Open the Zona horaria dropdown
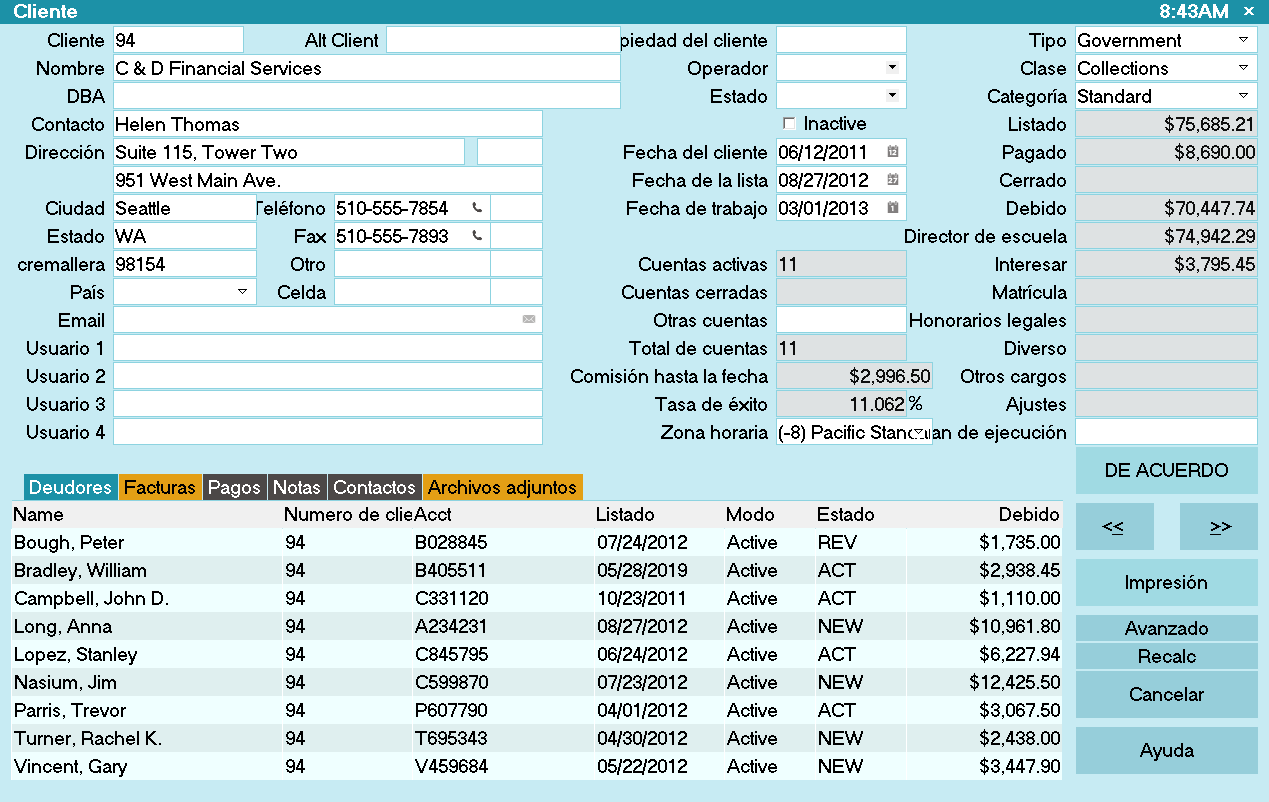 click(x=918, y=432)
